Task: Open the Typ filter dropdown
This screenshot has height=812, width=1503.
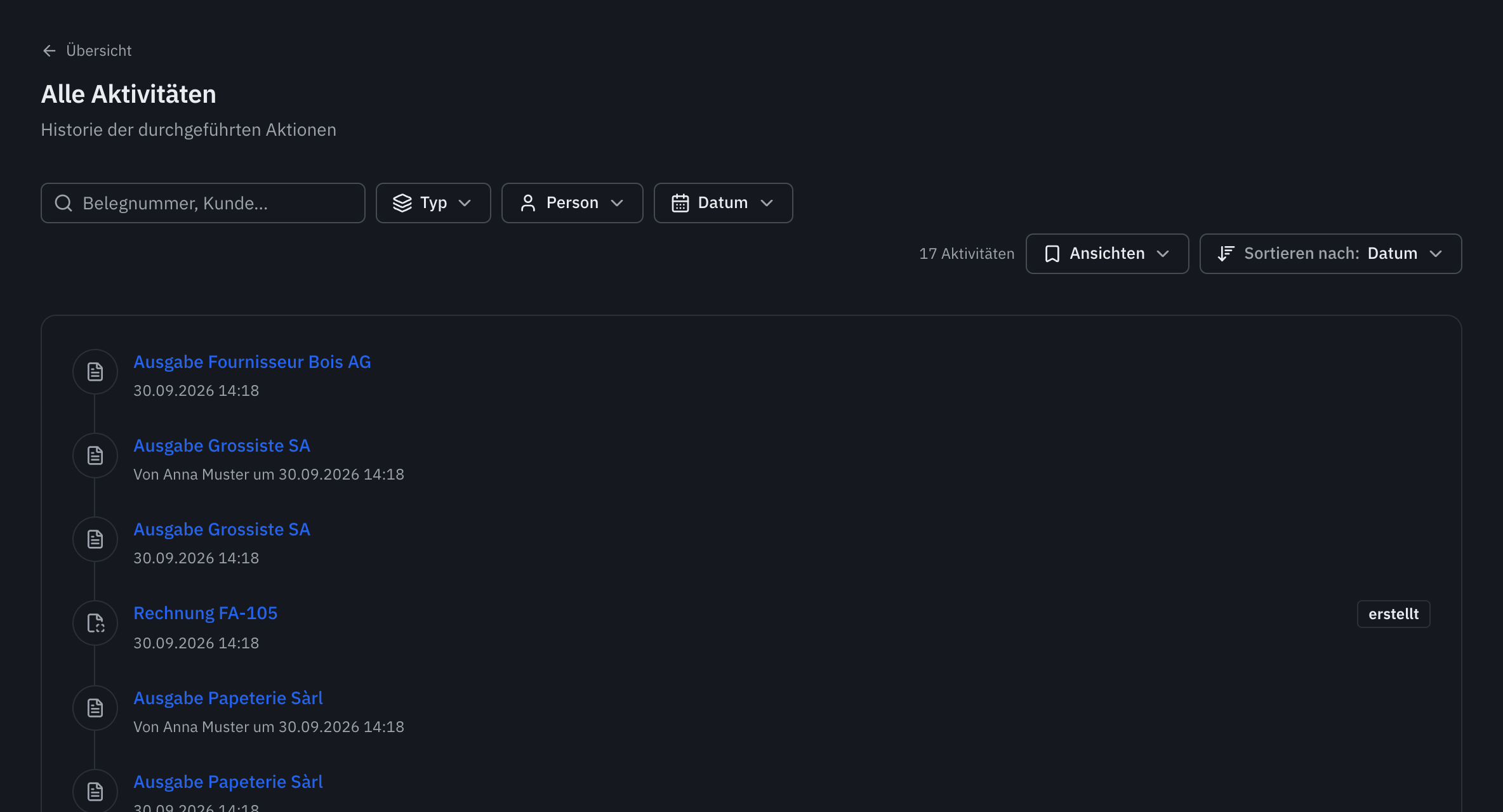Action: [434, 203]
